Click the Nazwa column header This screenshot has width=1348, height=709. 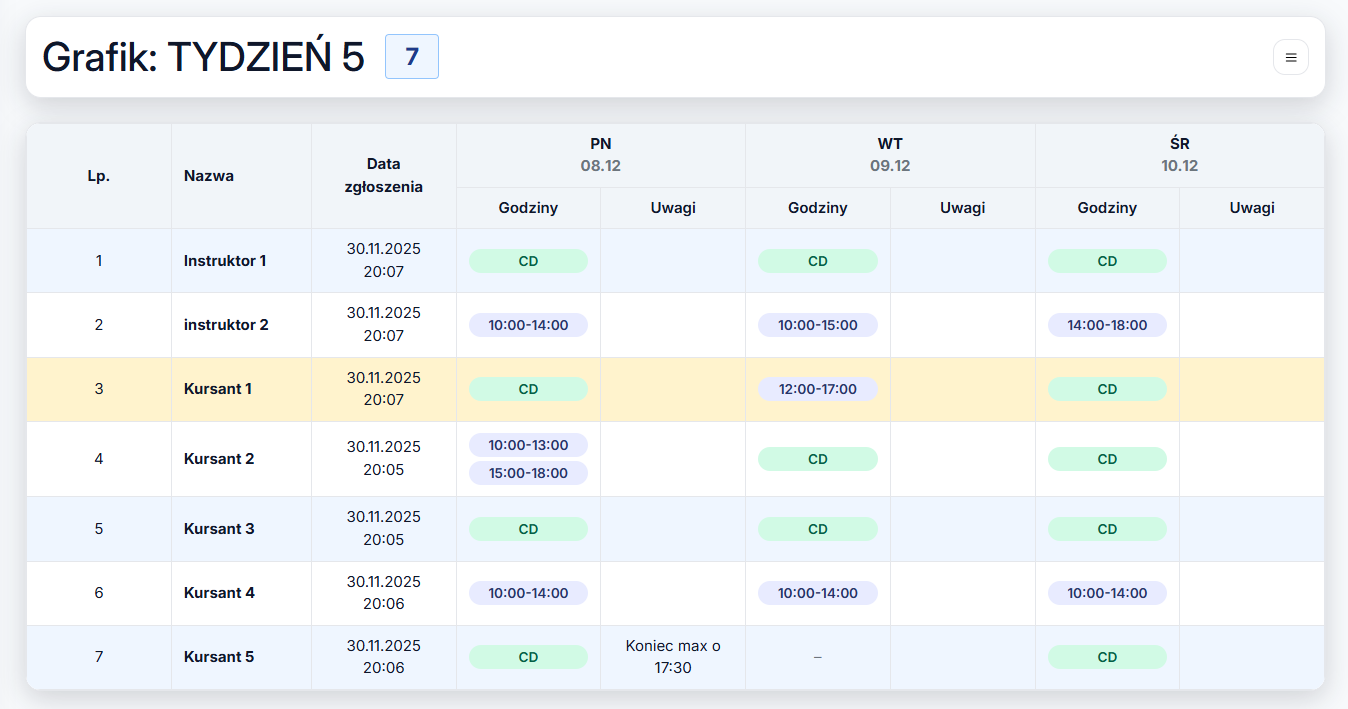[x=209, y=176]
